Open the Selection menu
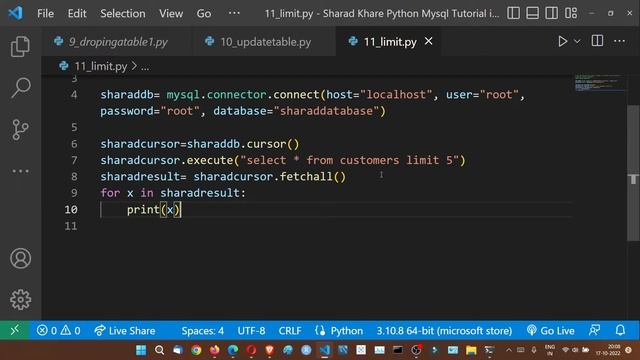The image size is (640, 360). tap(122, 13)
